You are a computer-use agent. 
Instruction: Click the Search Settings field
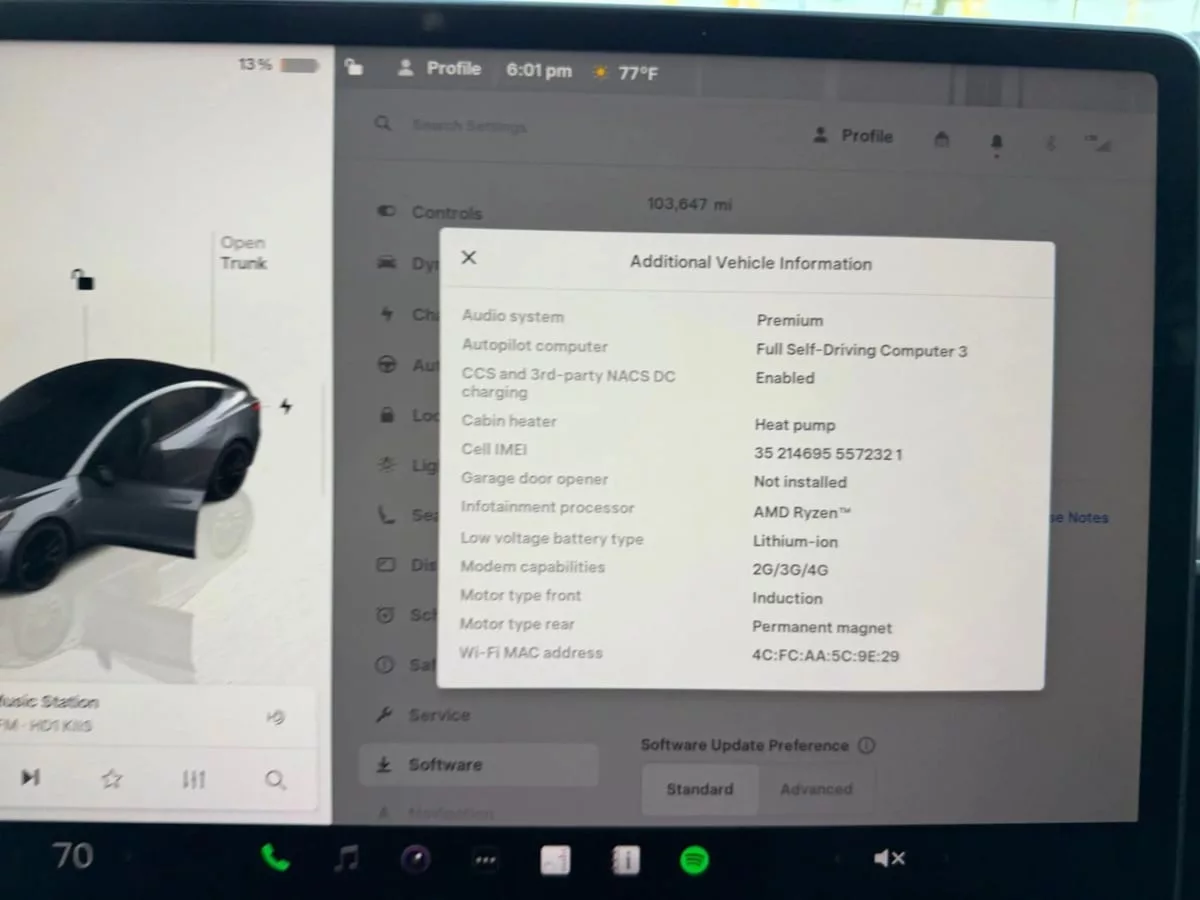click(470, 126)
